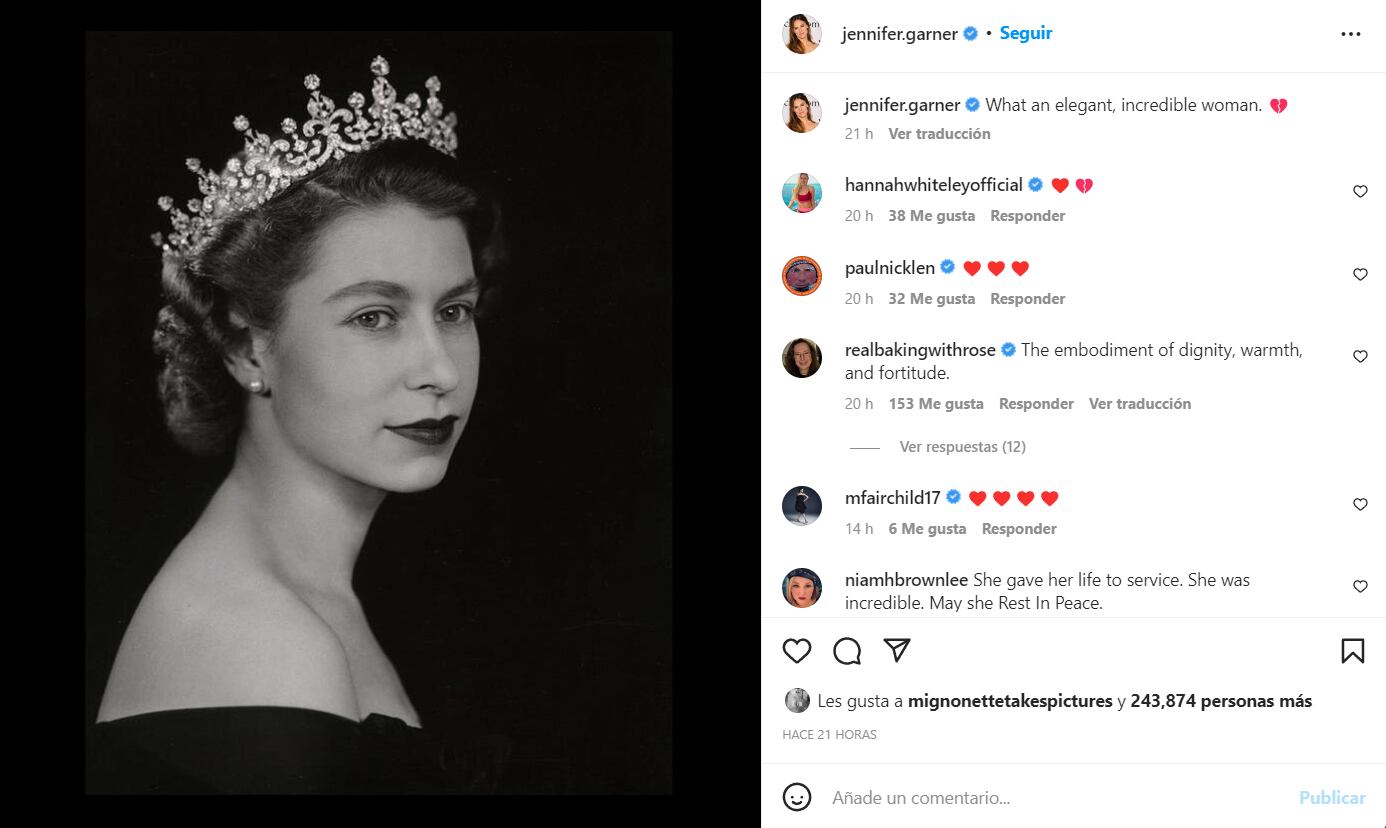Expand Ver respuestas (12) replies
The image size is (1386, 828).
tap(962, 447)
